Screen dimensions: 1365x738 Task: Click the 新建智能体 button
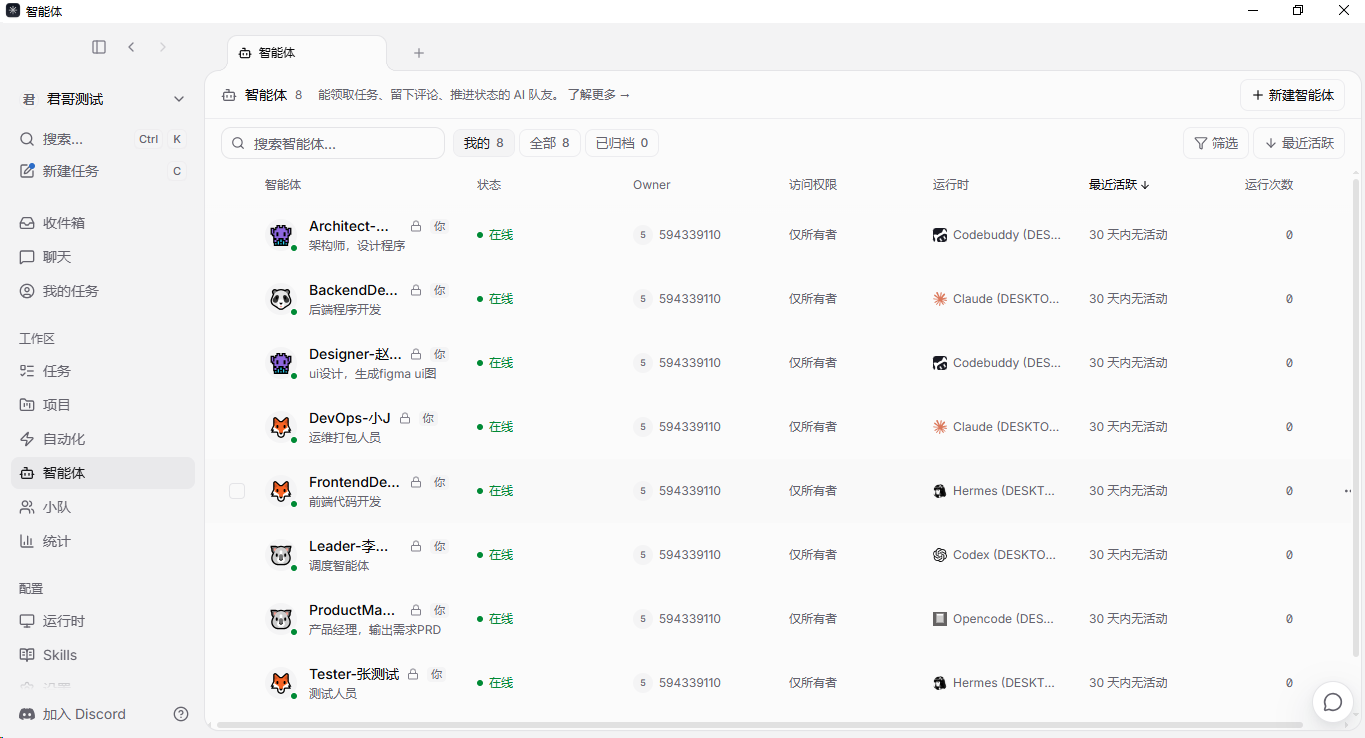pyautogui.click(x=1292, y=95)
